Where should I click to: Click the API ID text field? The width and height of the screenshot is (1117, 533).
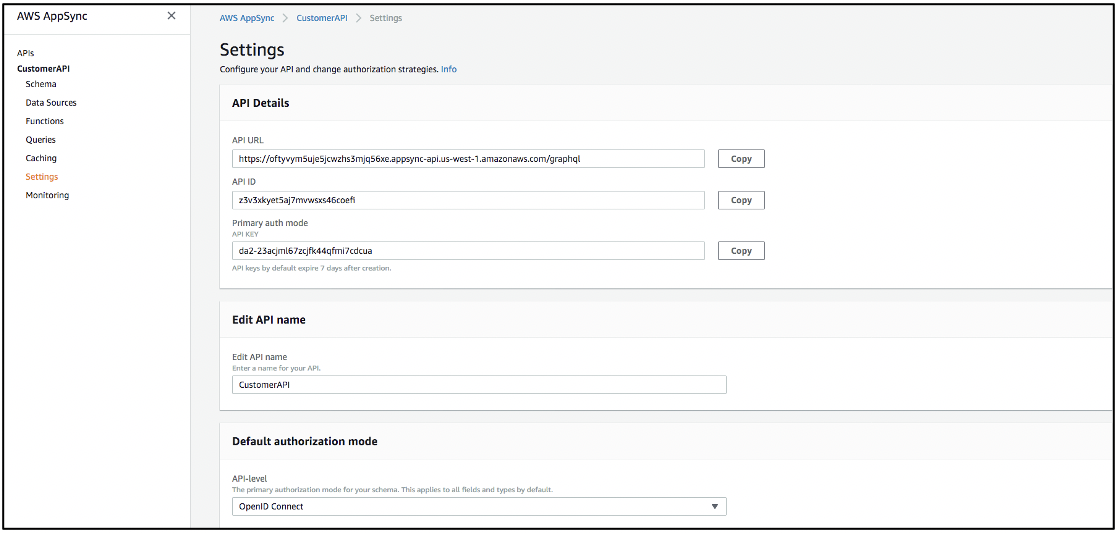pyautogui.click(x=468, y=200)
